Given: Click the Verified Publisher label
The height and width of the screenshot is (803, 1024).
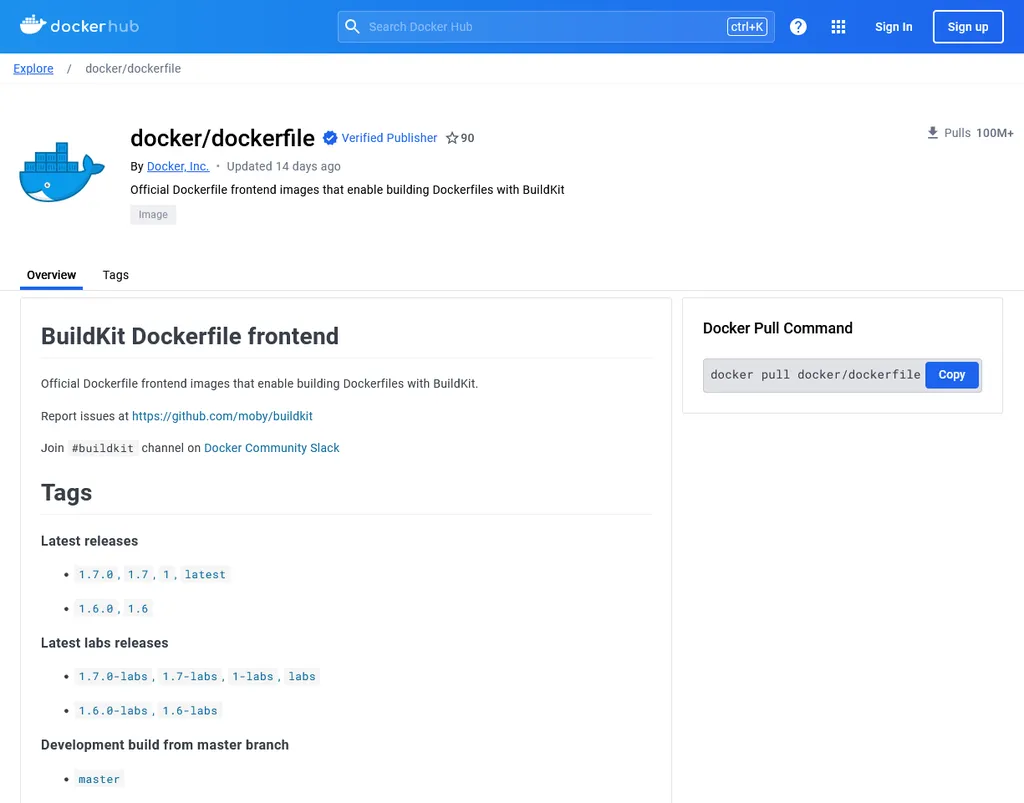Looking at the screenshot, I should coord(389,138).
